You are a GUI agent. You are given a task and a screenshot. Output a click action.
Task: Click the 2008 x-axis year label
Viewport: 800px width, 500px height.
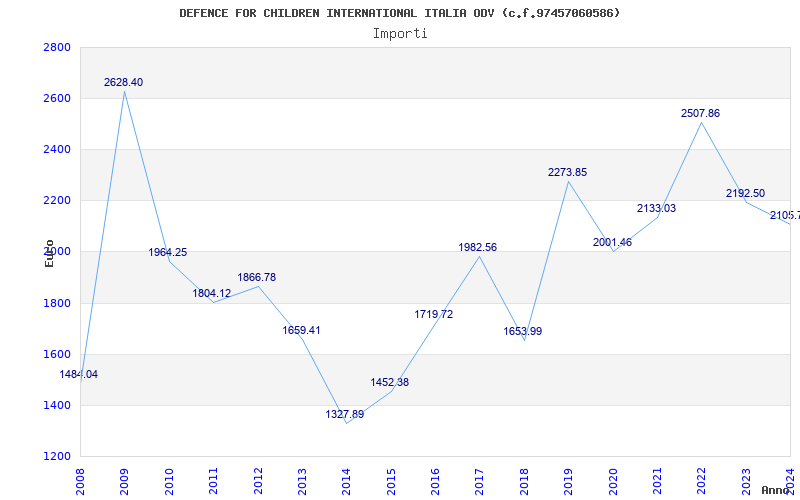80,481
